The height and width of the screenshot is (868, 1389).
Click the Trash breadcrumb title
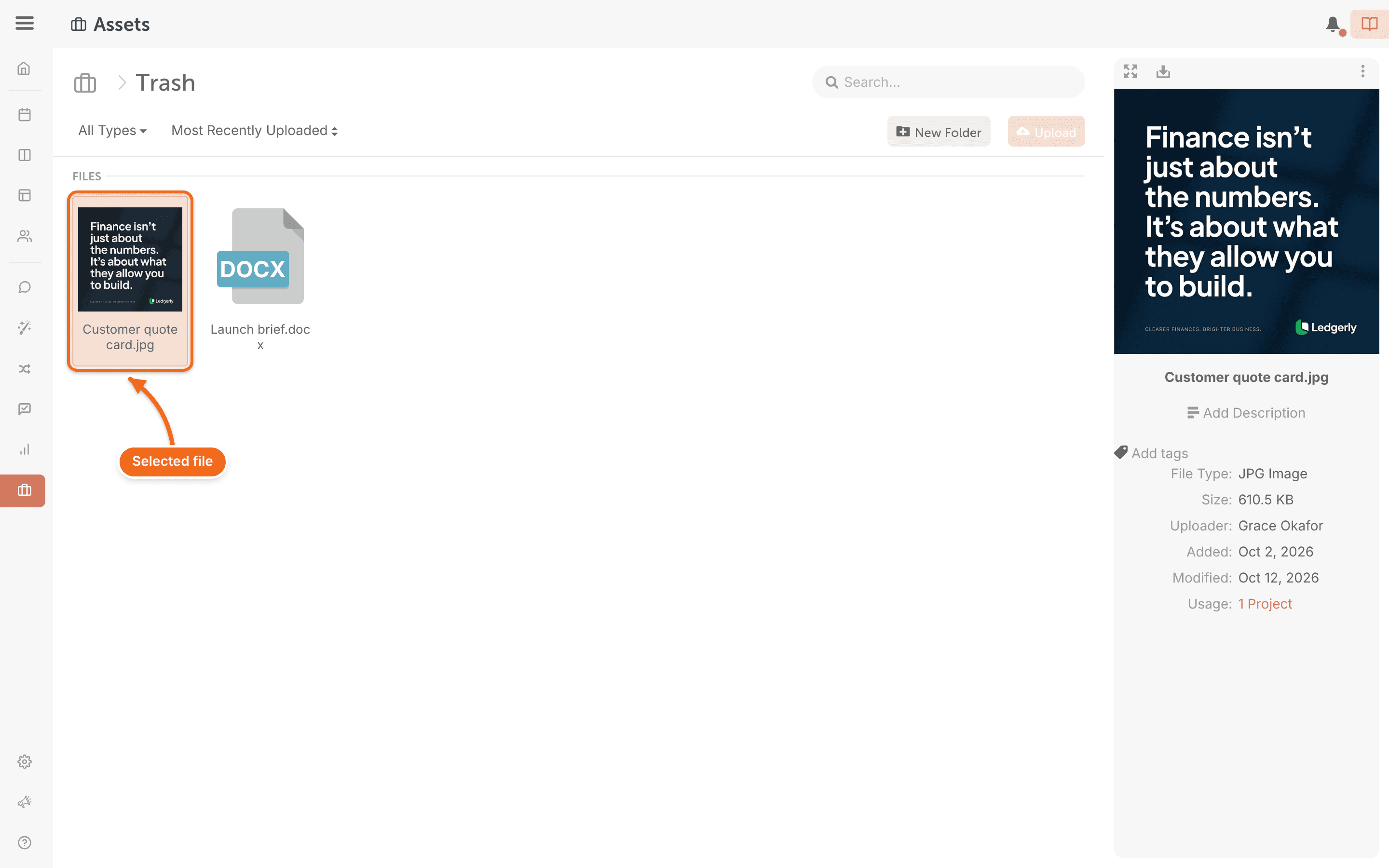165,82
